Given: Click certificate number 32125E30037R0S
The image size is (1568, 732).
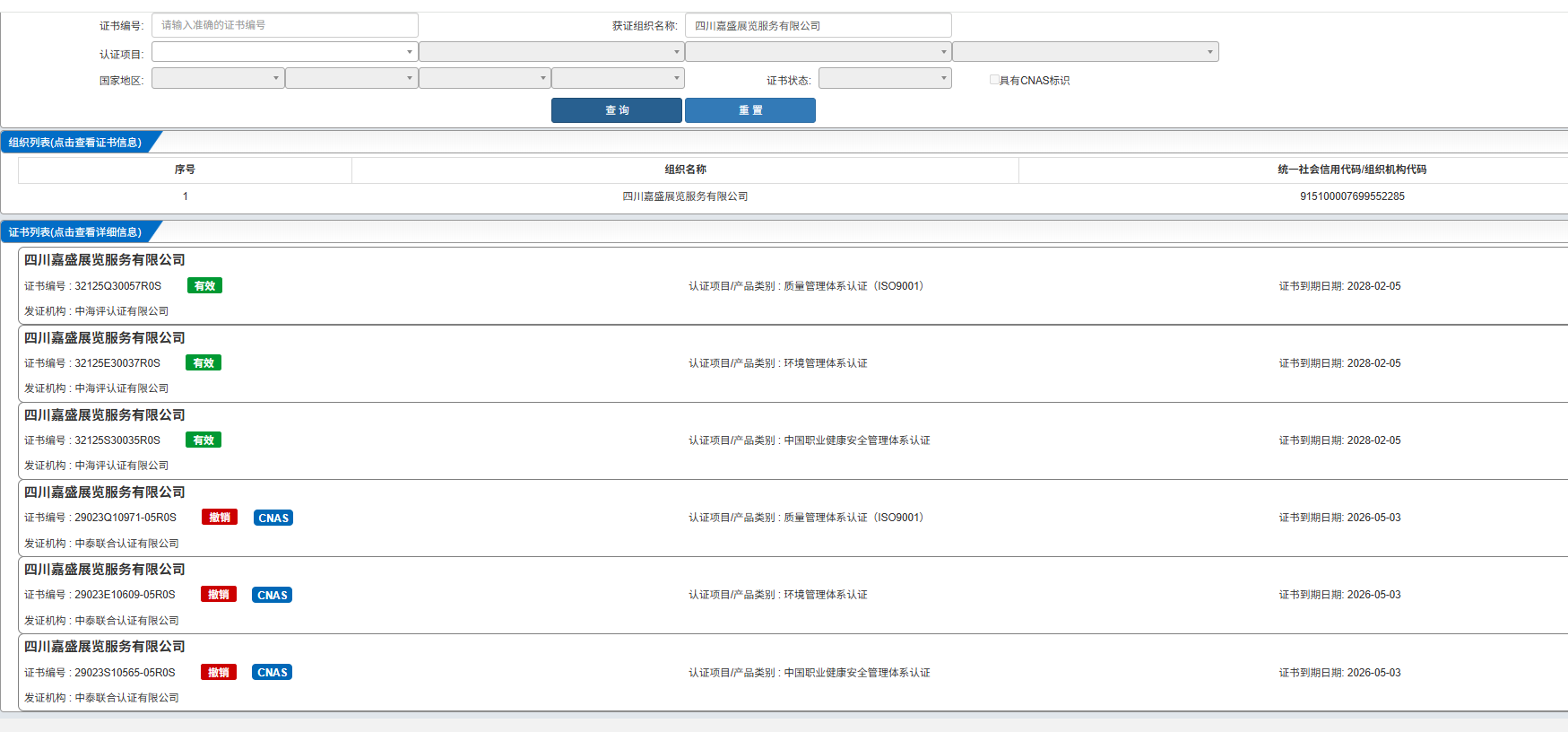Looking at the screenshot, I should 117,363.
